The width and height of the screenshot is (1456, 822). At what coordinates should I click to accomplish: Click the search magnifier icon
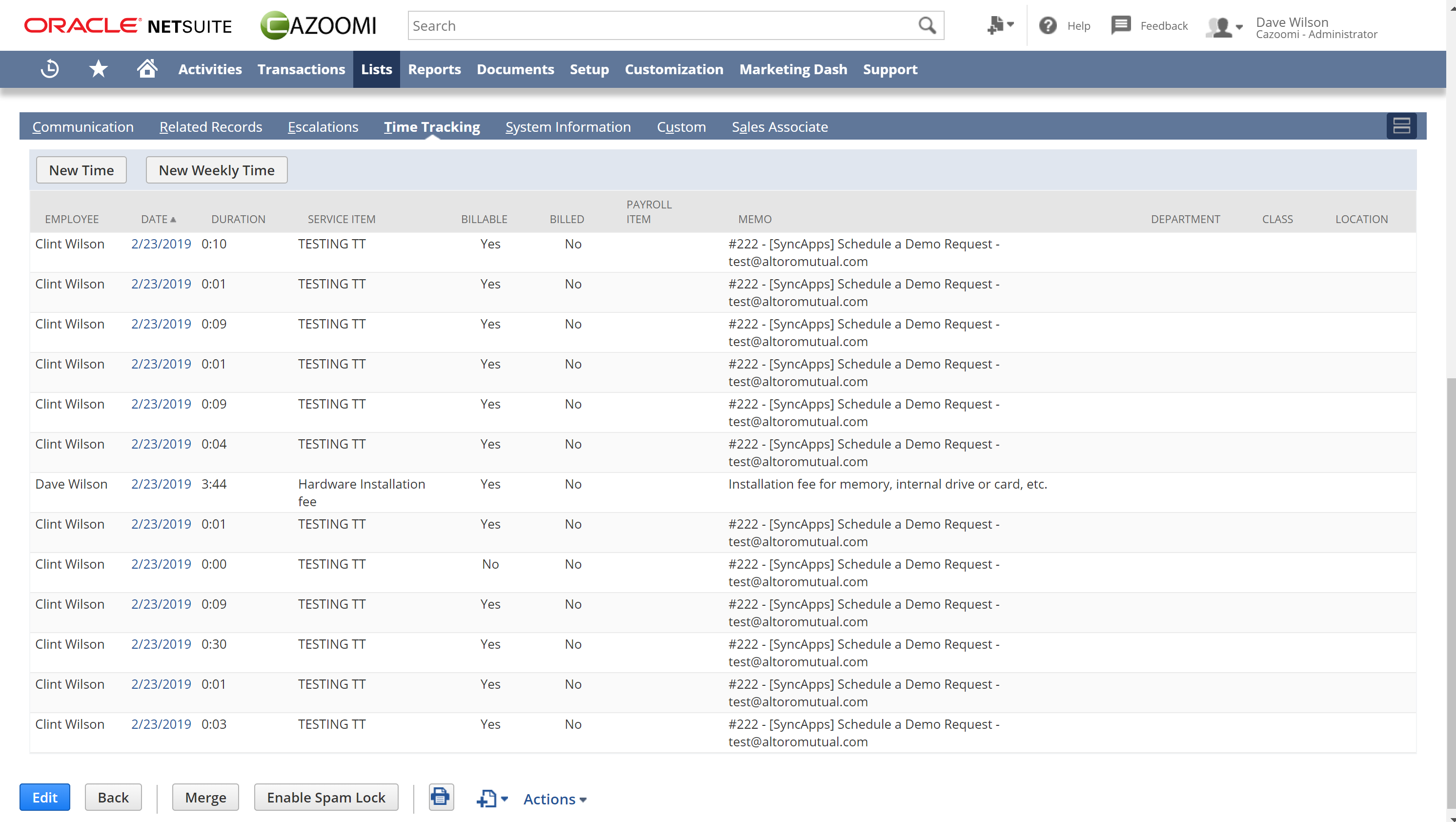927,25
